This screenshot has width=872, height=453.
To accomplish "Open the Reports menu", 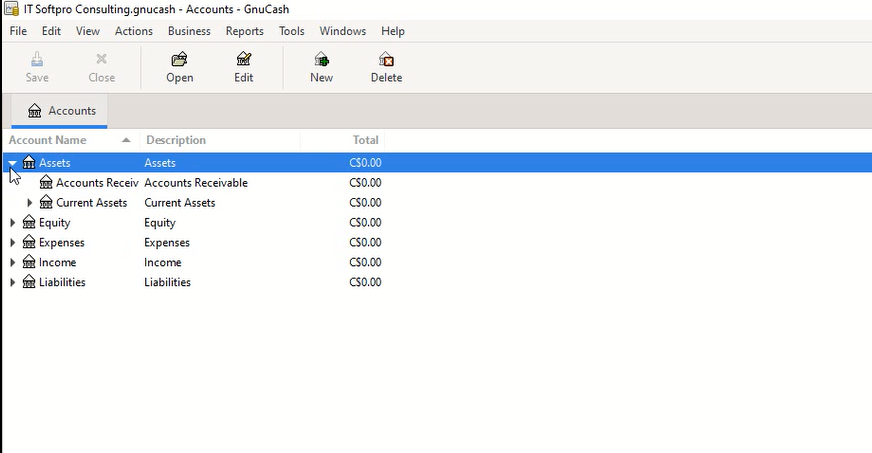I will pos(244,31).
